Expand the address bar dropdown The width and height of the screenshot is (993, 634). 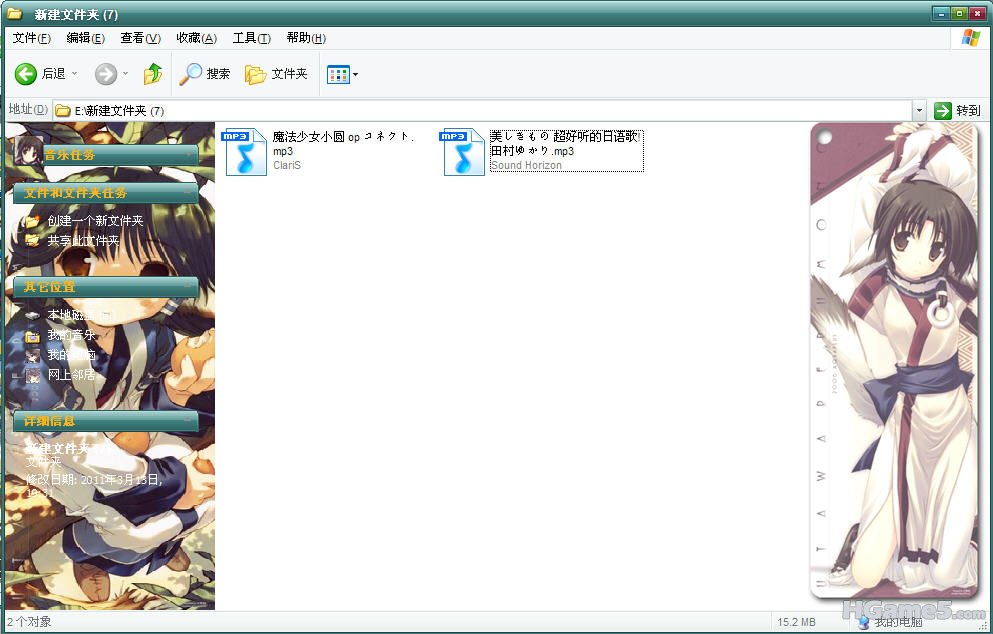[919, 111]
